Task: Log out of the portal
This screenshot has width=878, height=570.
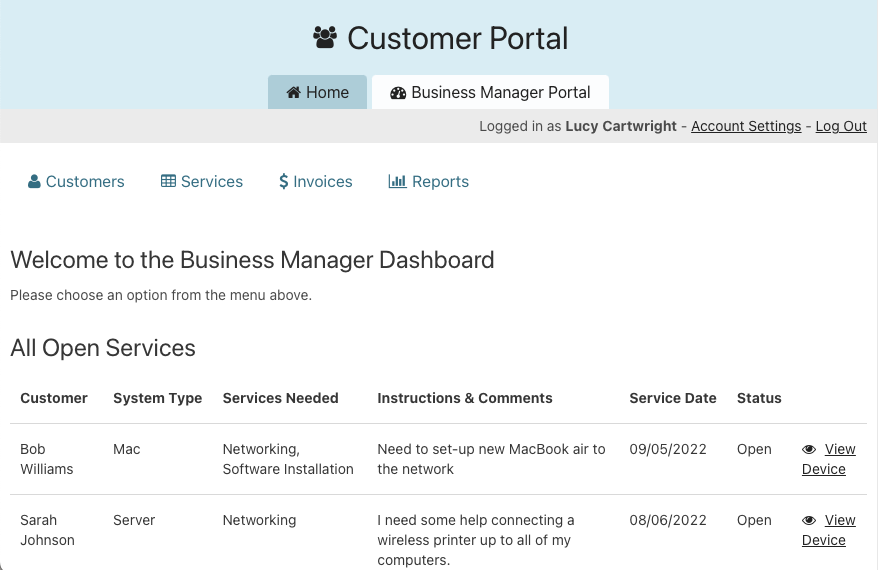Action: [x=841, y=126]
